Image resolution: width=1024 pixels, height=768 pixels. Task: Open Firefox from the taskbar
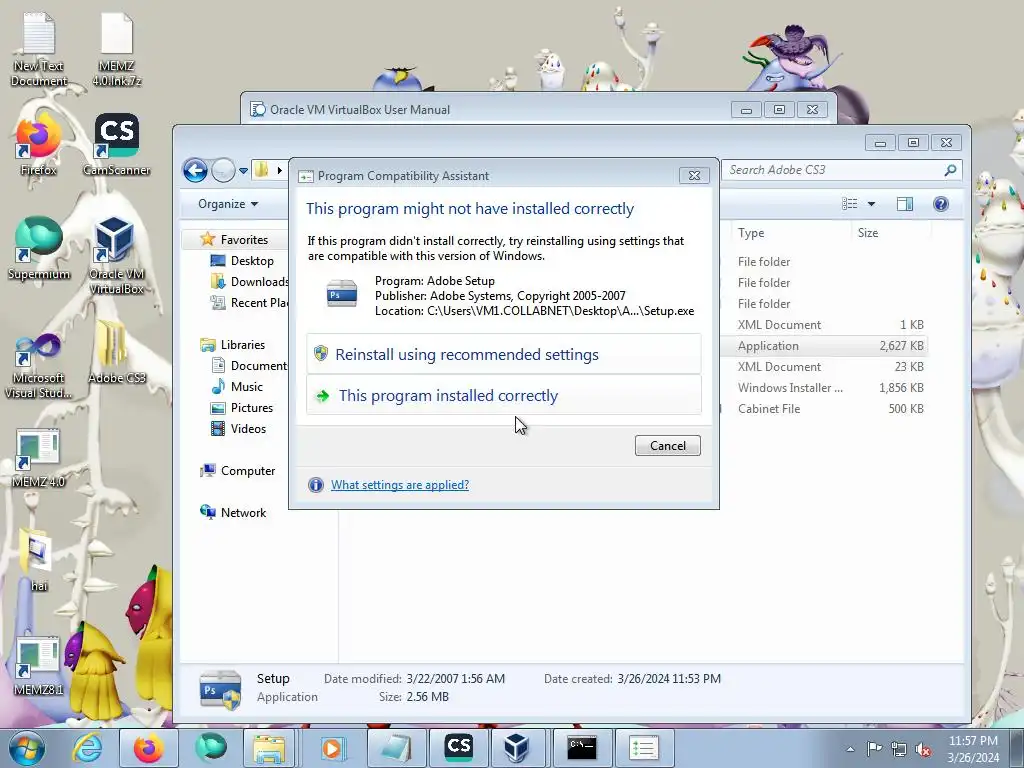coord(148,748)
